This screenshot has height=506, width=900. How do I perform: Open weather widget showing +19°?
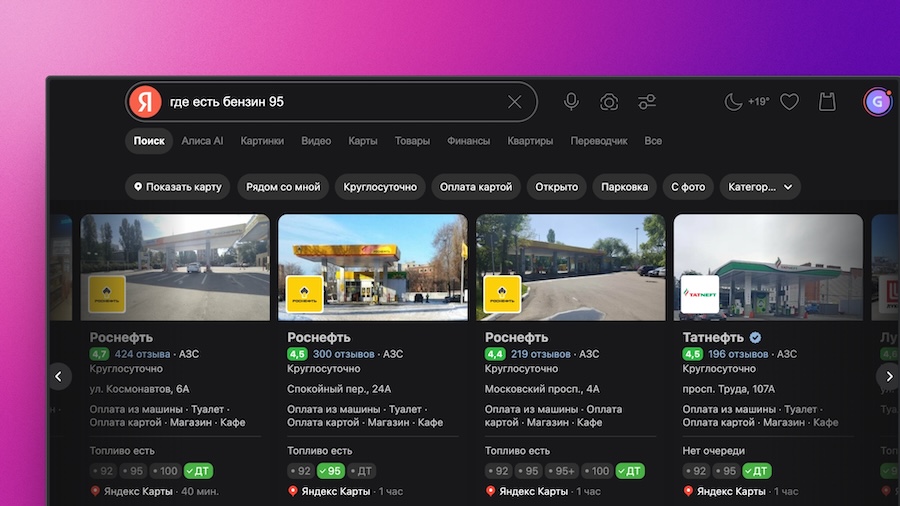[746, 102]
